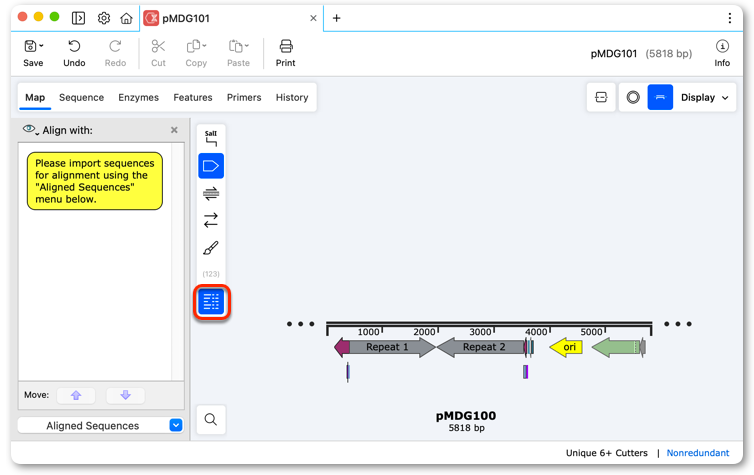Switch to the Features tab
754x475 pixels.
point(193,98)
